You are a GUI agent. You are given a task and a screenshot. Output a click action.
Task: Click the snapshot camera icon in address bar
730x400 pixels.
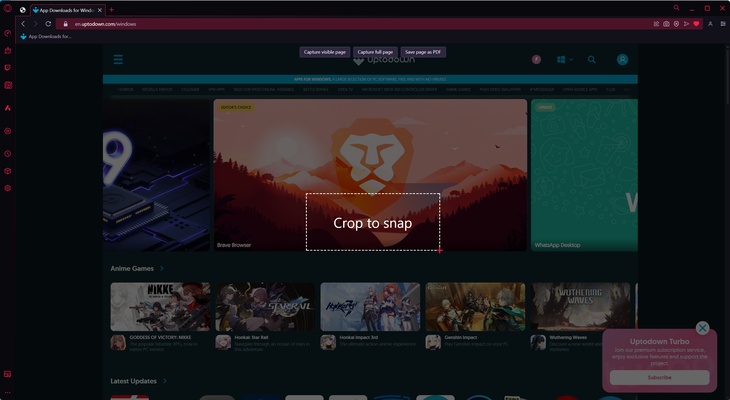click(666, 24)
